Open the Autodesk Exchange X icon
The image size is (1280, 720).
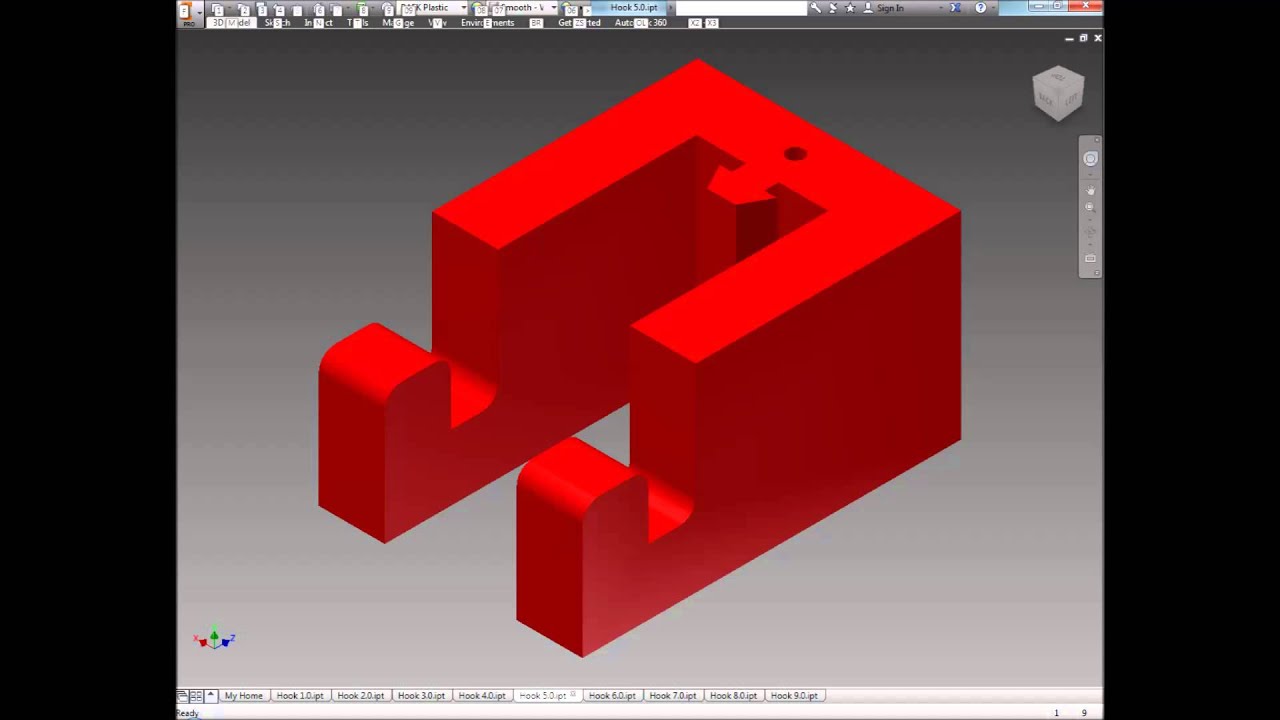pos(955,8)
